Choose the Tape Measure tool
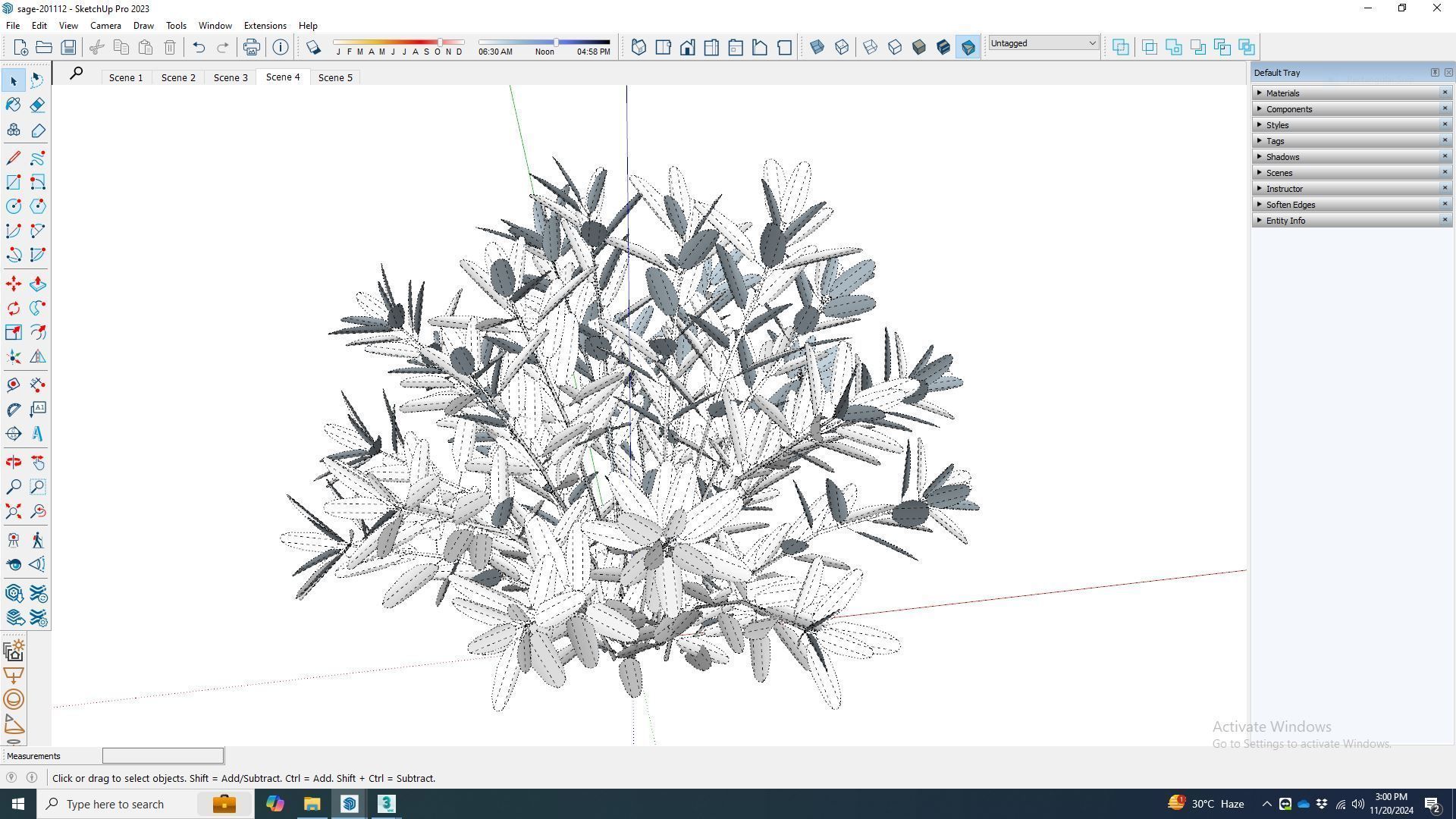 (14, 384)
